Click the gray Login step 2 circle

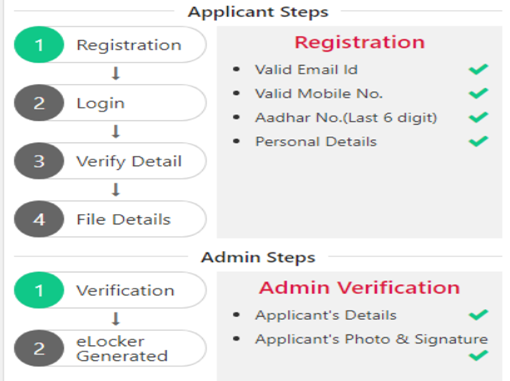pos(39,103)
